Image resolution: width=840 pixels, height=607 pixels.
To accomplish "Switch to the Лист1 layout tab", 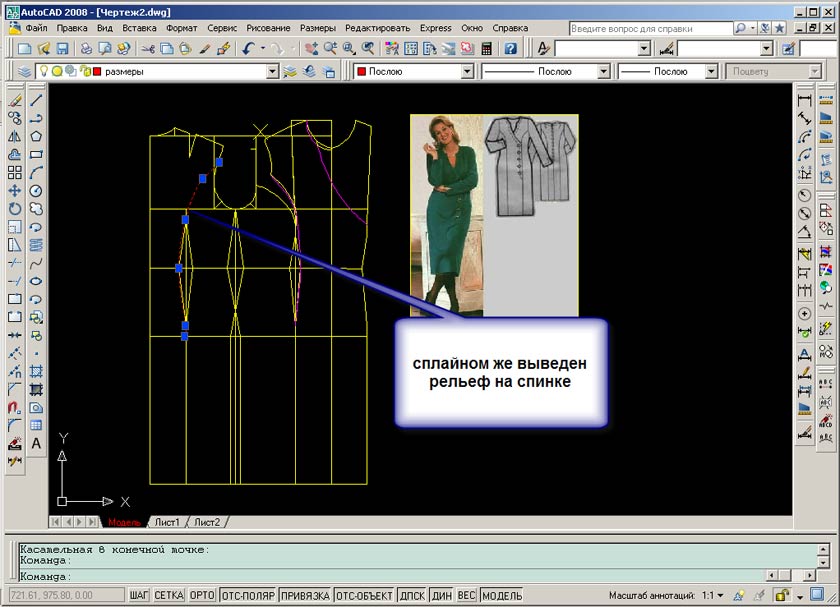I will point(167,522).
